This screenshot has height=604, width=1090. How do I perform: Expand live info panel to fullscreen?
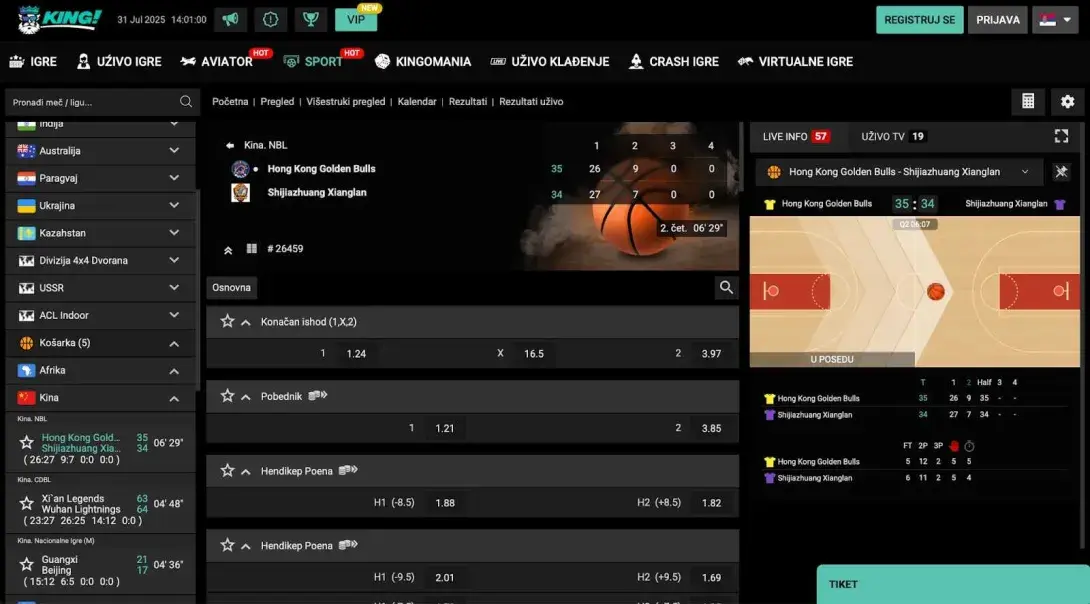pyautogui.click(x=1062, y=136)
